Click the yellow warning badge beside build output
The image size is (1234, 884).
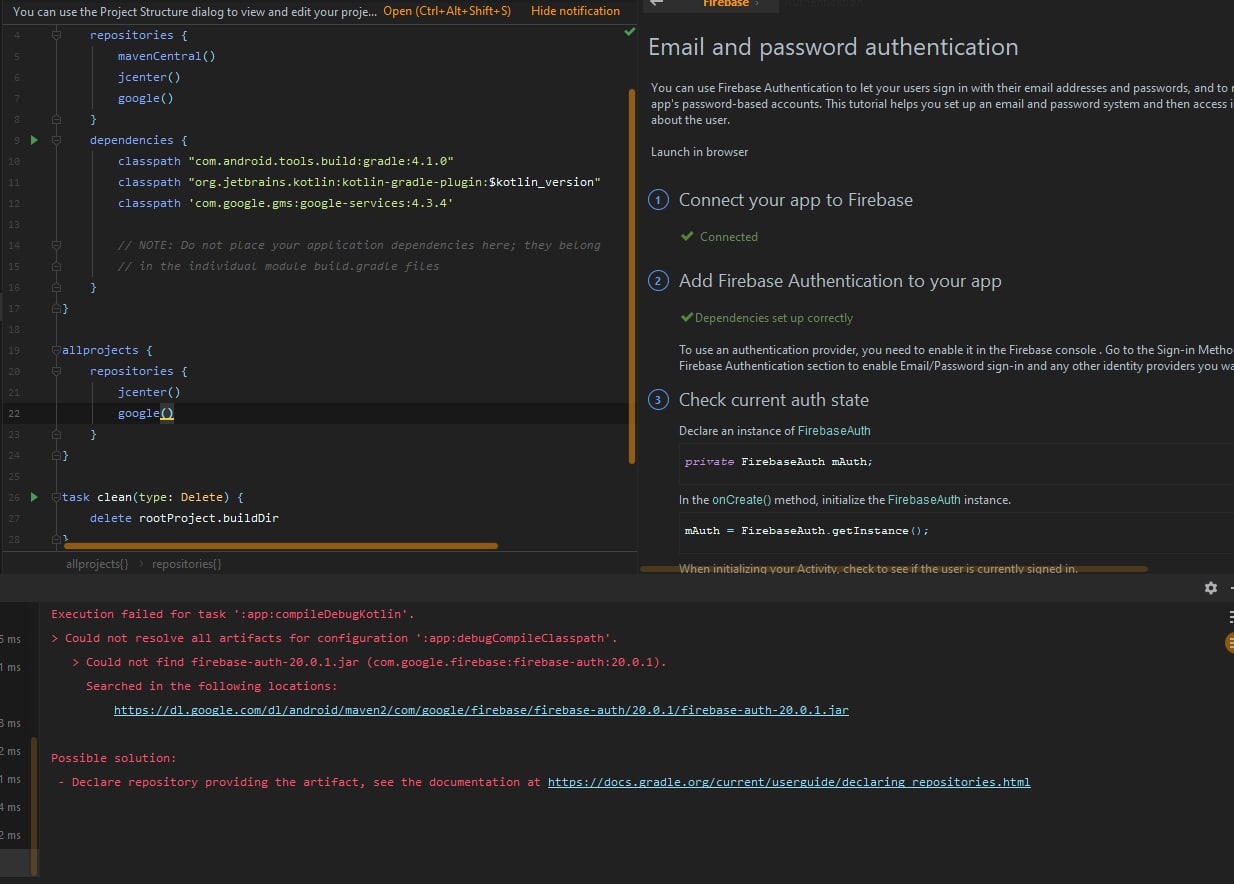(x=1229, y=643)
